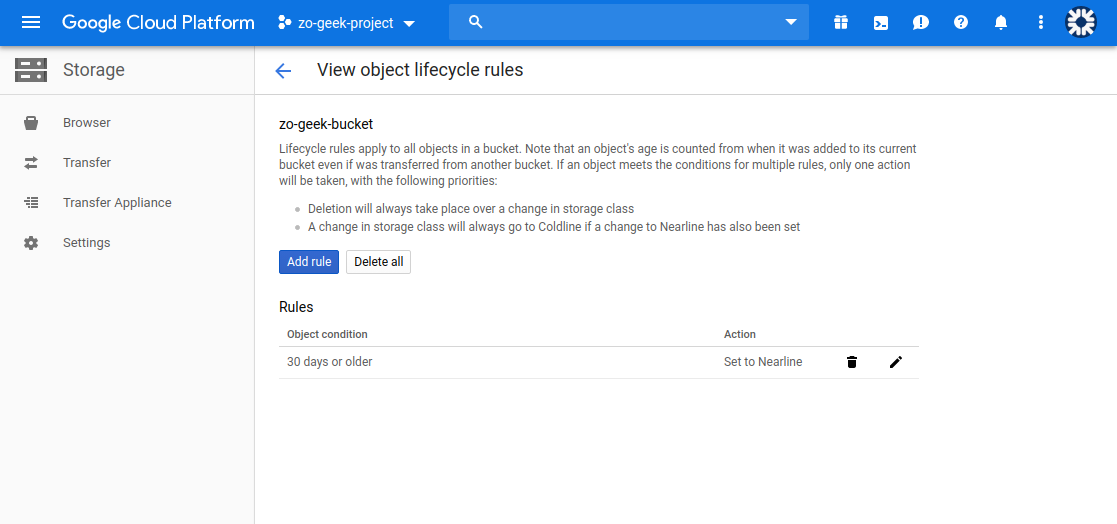This screenshot has height=524, width=1117.
Task: Click the Storage section heading
Action: tap(93, 70)
